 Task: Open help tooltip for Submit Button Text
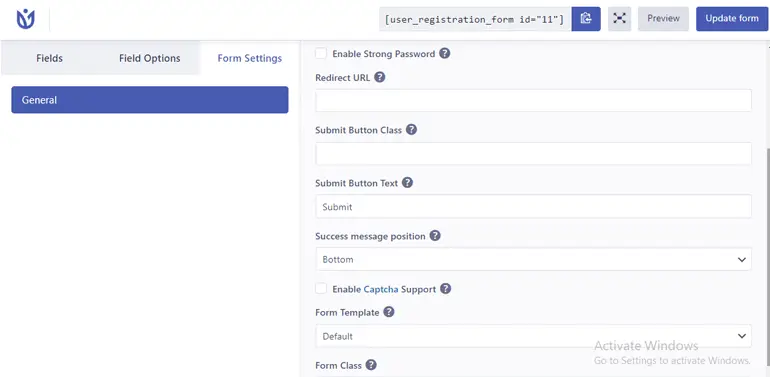[407, 183]
